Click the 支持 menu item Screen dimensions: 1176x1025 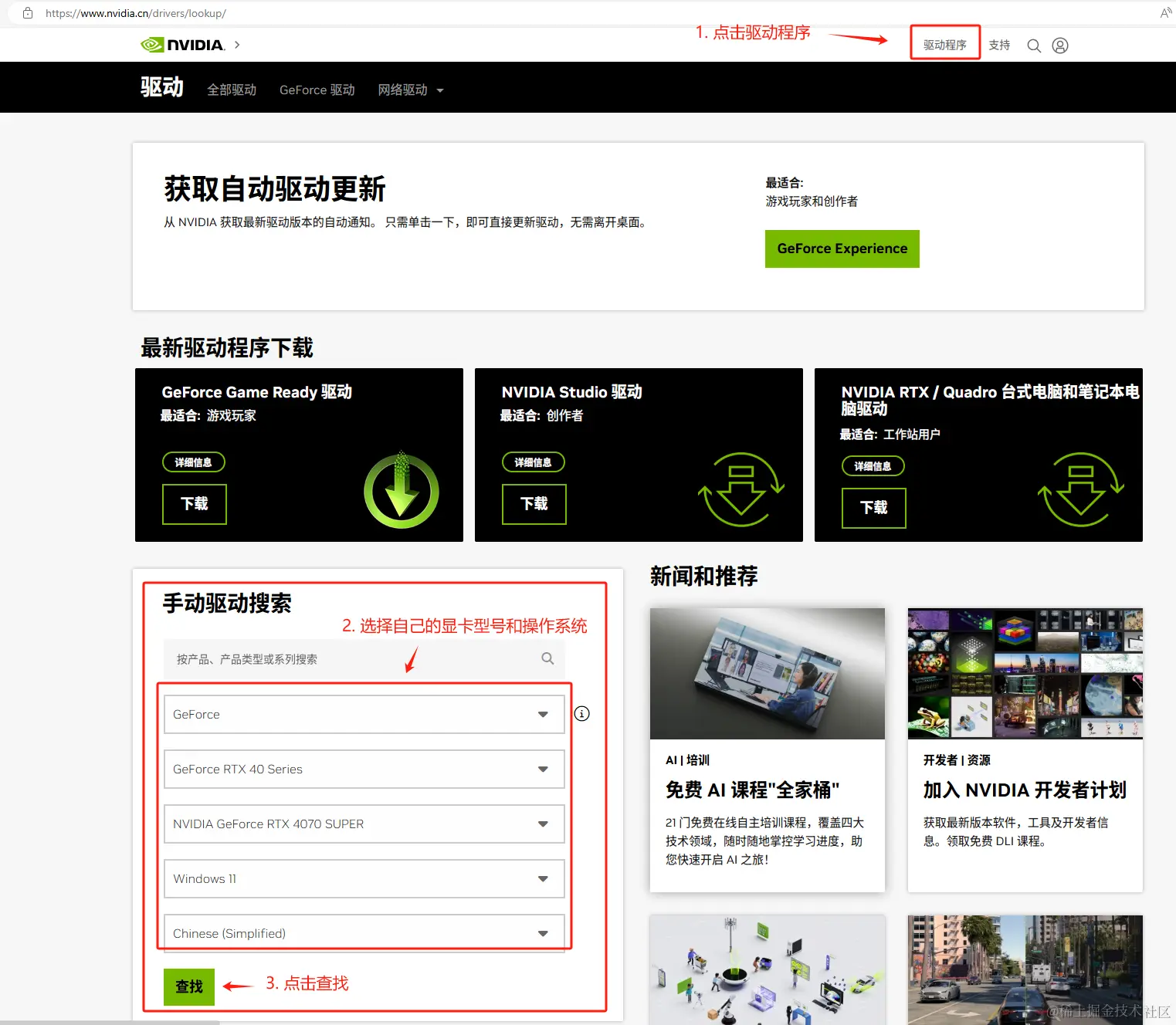pyautogui.click(x=999, y=45)
